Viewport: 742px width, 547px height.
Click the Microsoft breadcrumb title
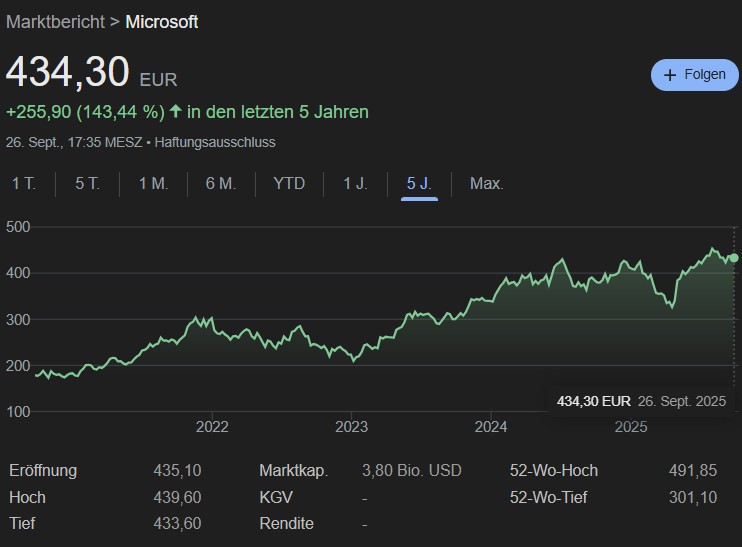[x=161, y=22]
